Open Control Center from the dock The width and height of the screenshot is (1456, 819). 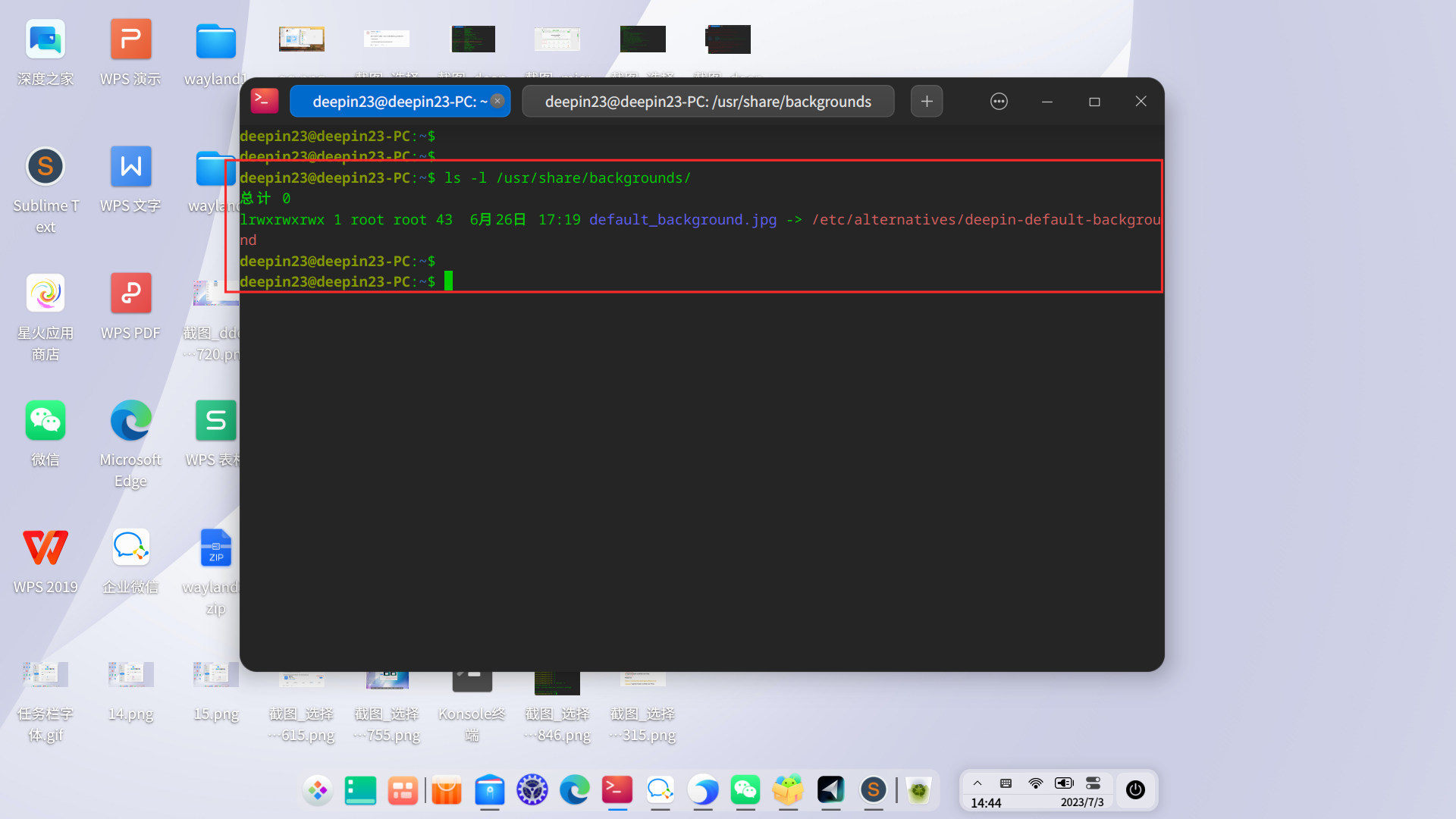(532, 790)
